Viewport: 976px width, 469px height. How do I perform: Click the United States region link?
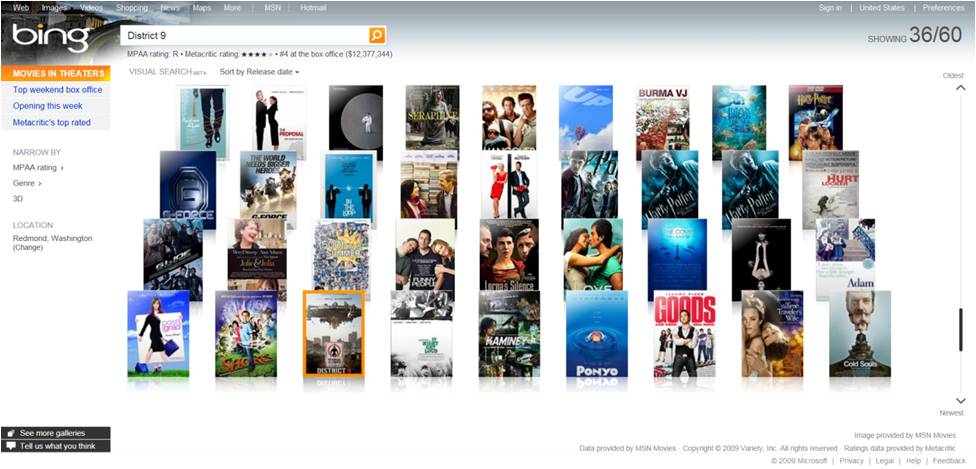[882, 8]
